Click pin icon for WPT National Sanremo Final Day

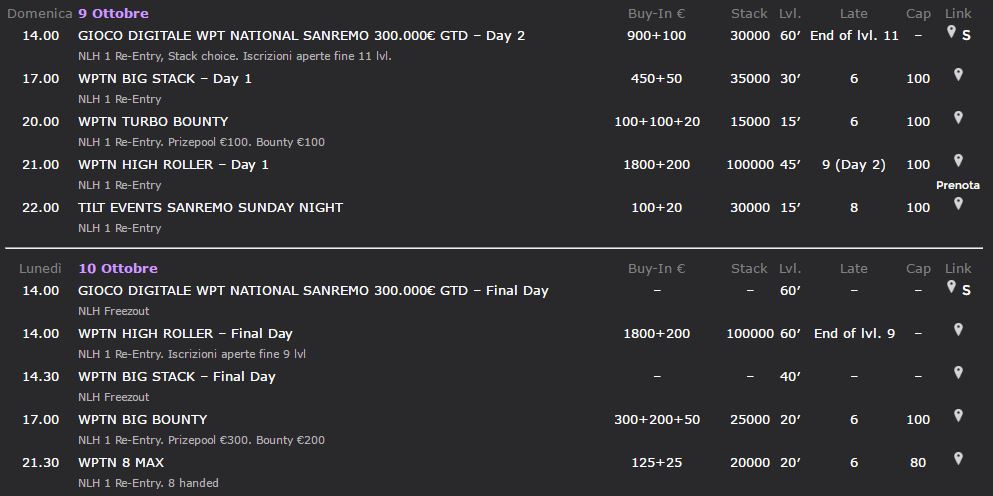(951, 287)
